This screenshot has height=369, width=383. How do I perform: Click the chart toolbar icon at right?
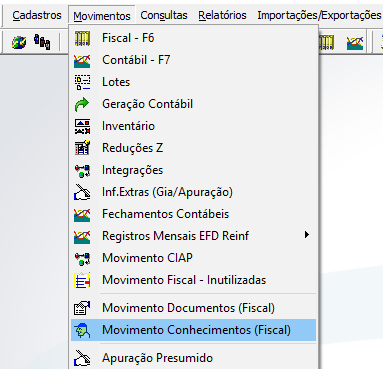click(355, 43)
